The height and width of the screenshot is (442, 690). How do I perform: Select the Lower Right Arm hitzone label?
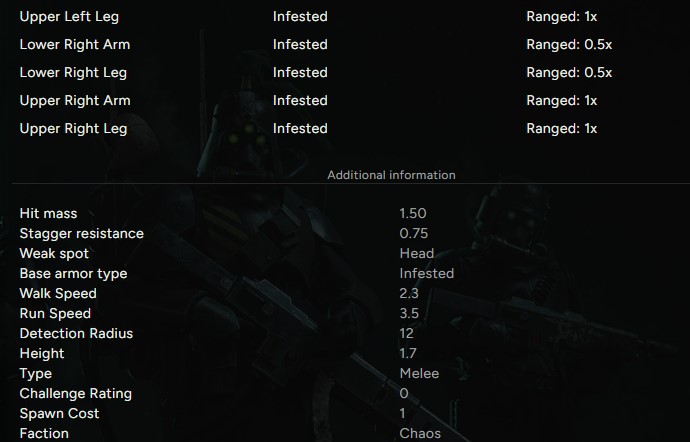point(75,45)
